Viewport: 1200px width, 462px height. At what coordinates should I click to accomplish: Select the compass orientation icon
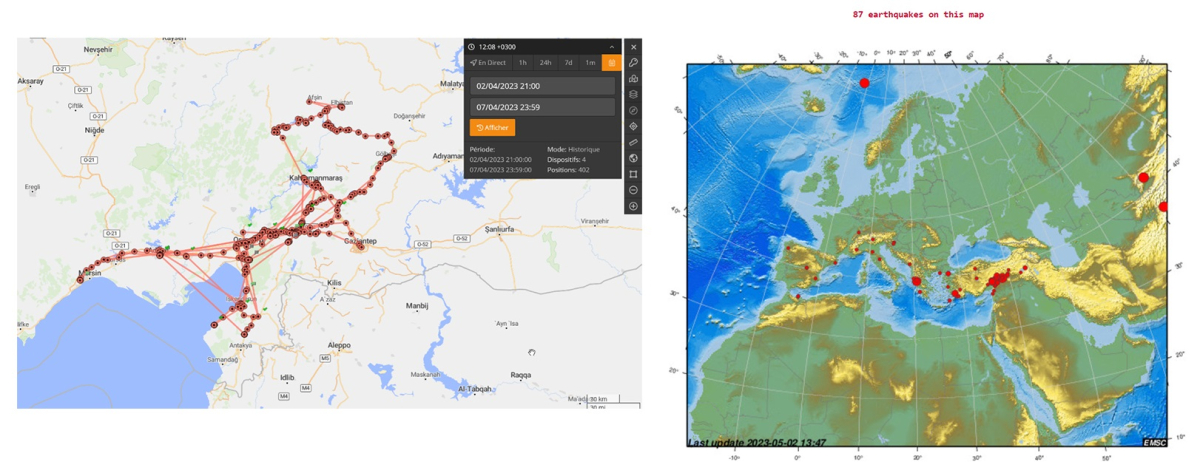(x=633, y=111)
